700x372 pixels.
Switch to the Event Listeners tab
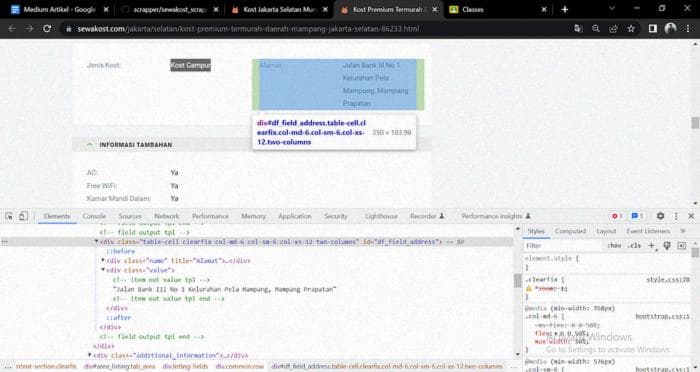pyautogui.click(x=648, y=231)
